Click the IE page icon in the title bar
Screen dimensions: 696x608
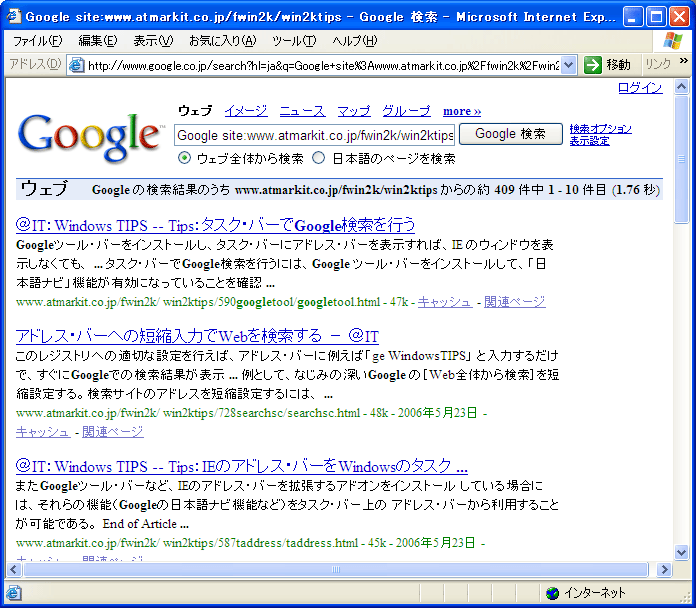point(13,16)
